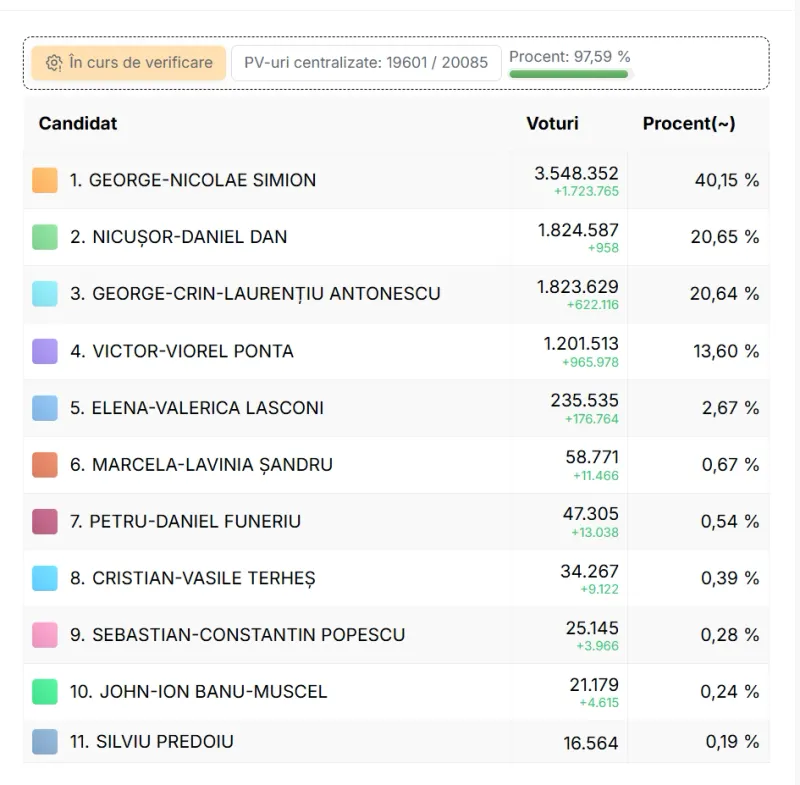The image size is (800, 785).
Task: Click the În curs de verificare status badge
Action: (x=129, y=63)
